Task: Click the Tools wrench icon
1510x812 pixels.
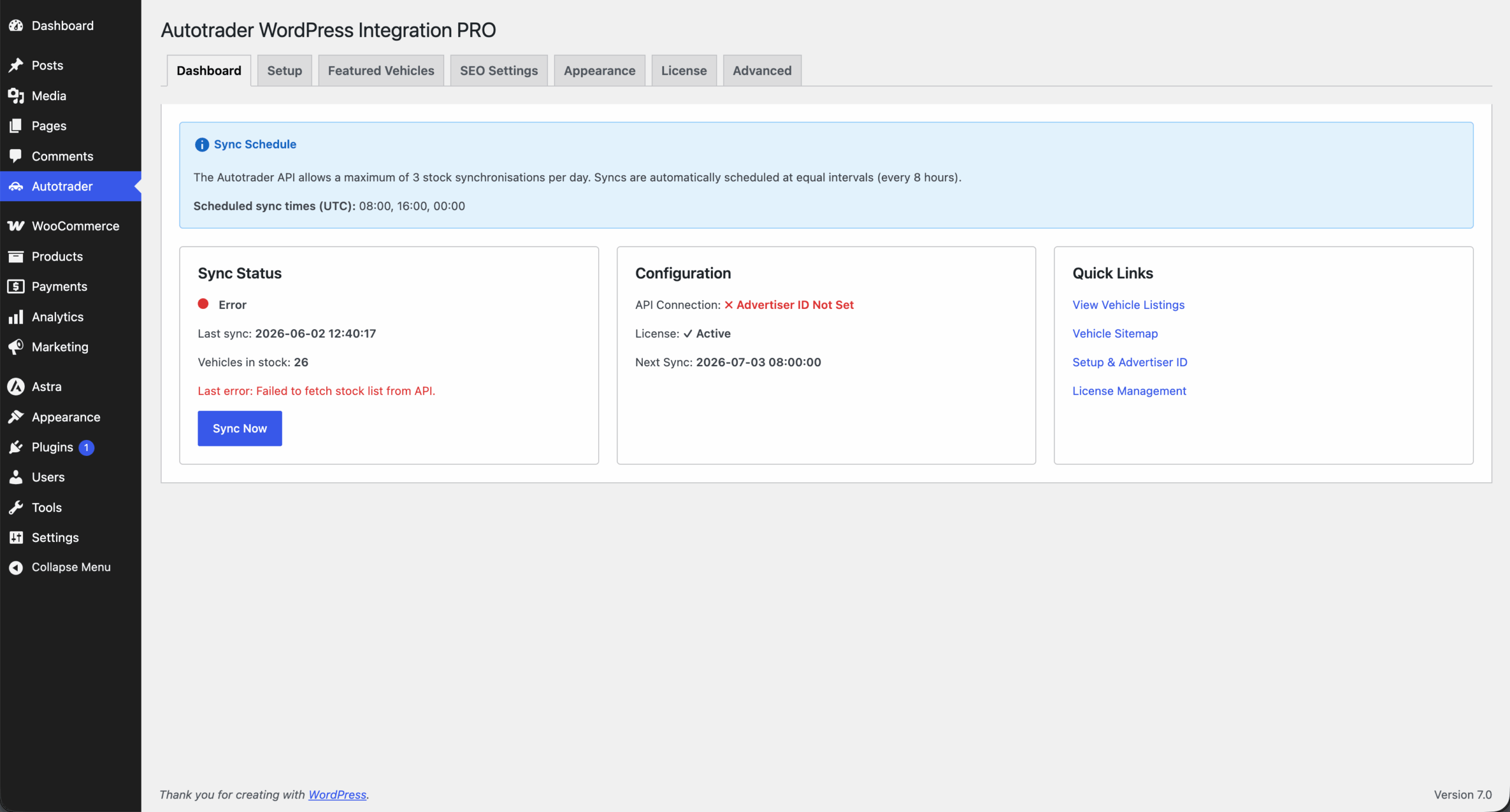Action: [16, 507]
